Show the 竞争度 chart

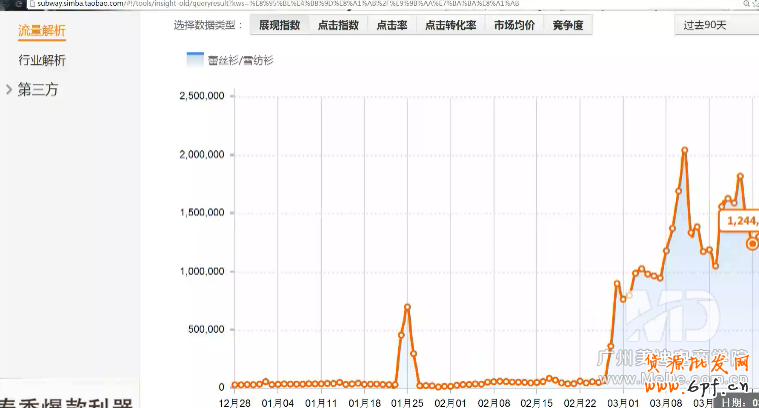[566, 25]
